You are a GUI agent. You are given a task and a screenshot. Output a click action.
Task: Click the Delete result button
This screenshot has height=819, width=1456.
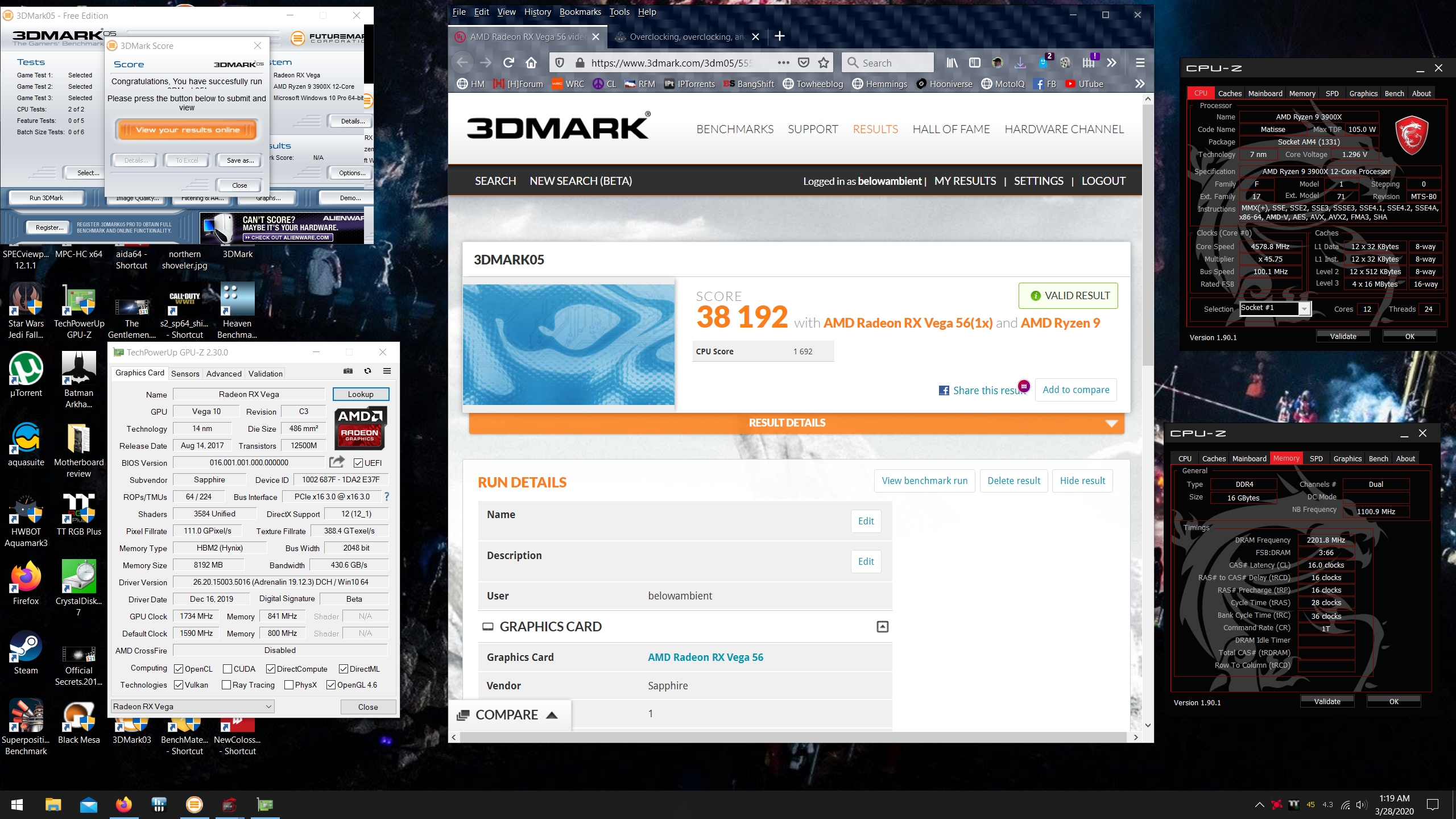pos(1014,481)
